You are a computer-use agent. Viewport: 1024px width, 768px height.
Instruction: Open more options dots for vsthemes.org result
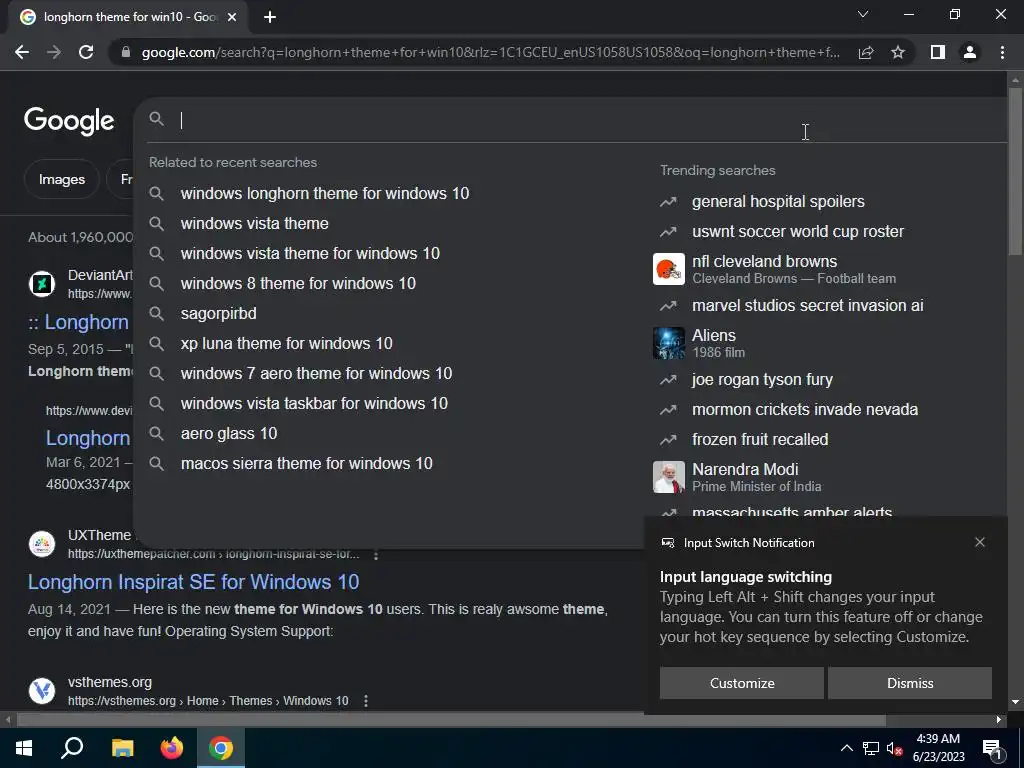pos(366,701)
